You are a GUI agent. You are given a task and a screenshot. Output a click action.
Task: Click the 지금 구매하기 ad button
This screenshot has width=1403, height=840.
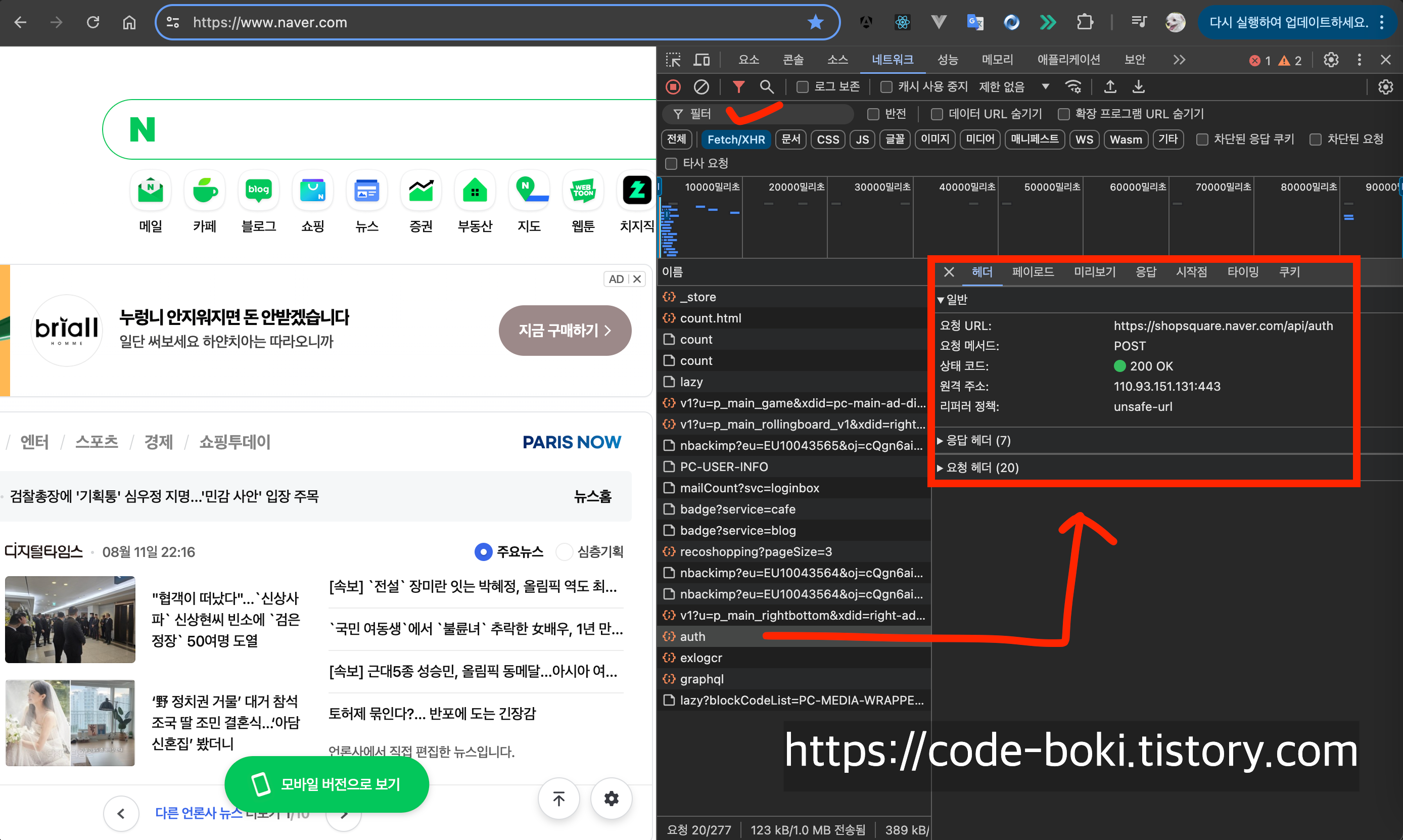tap(564, 331)
